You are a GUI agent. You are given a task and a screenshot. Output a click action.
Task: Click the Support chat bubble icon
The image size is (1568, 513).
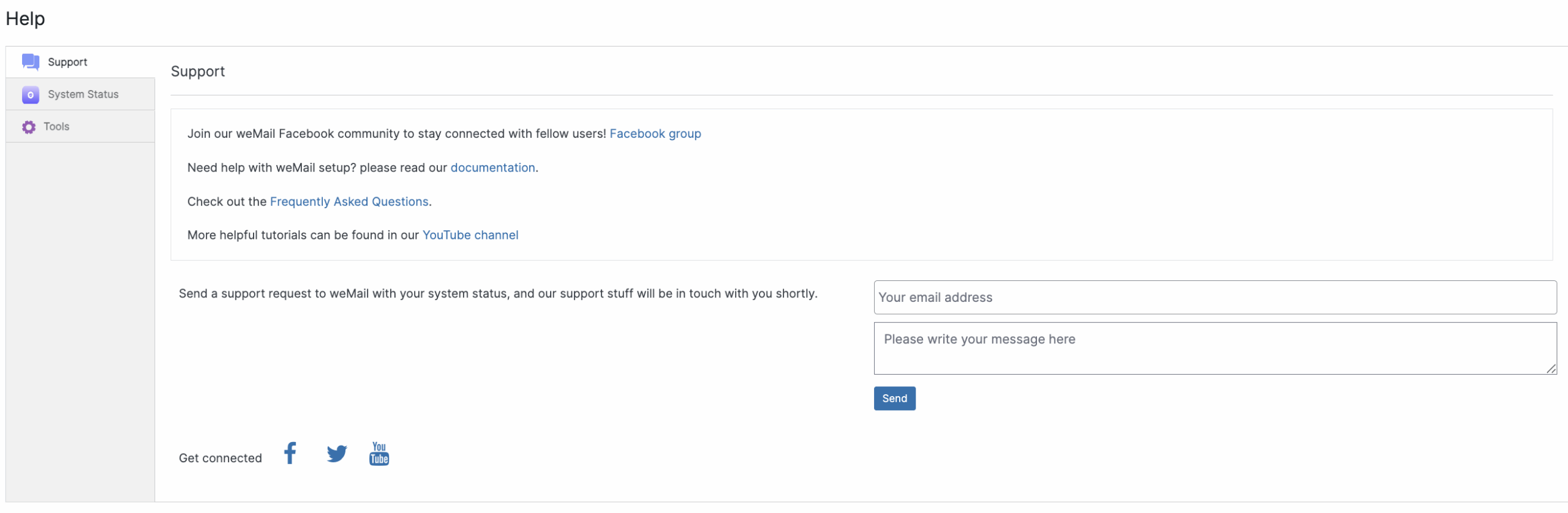(x=30, y=62)
